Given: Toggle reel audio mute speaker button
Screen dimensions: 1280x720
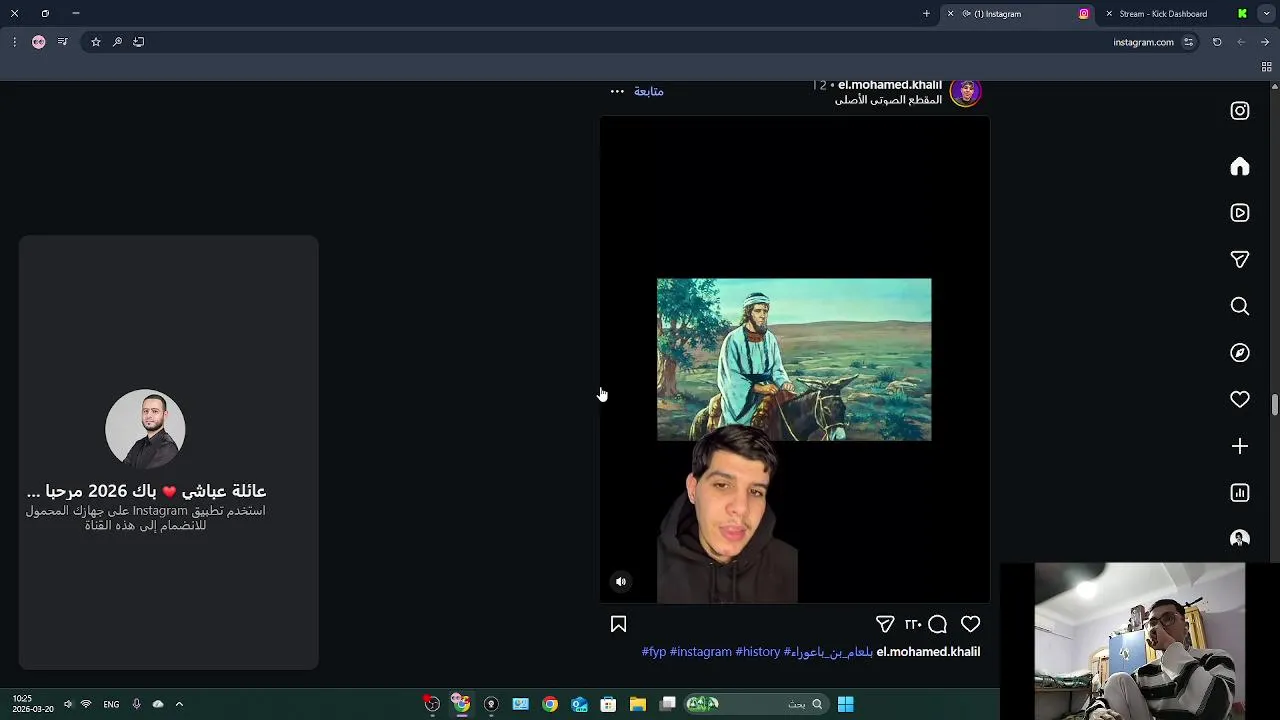Looking at the screenshot, I should tap(621, 581).
